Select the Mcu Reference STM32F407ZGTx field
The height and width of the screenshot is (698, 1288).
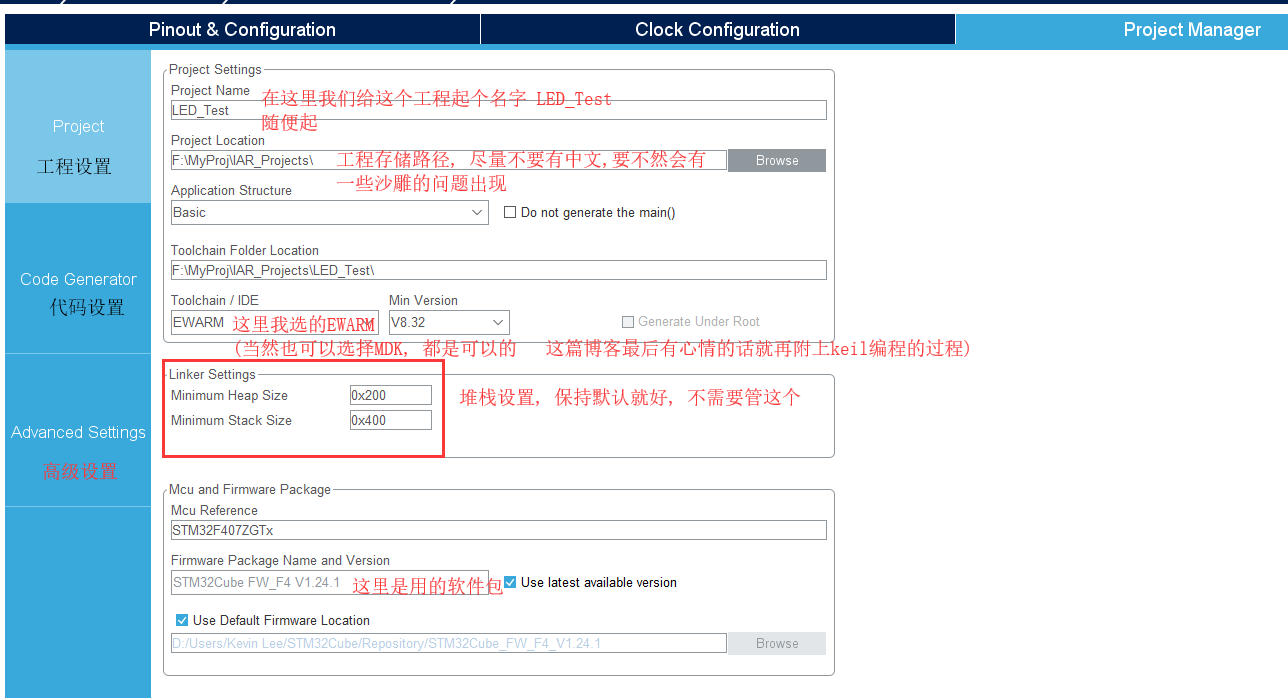coord(499,530)
